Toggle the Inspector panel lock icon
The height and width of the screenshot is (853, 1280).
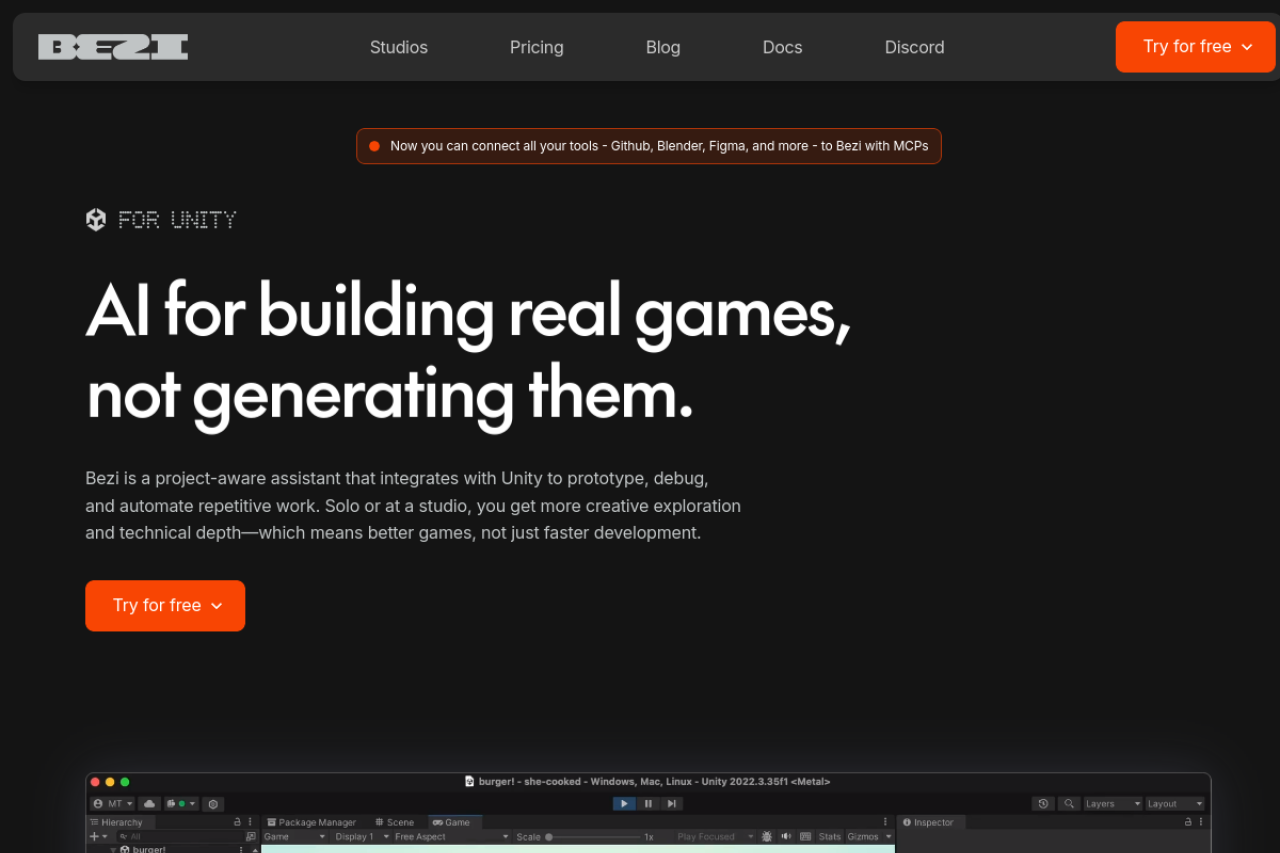[x=1188, y=822]
